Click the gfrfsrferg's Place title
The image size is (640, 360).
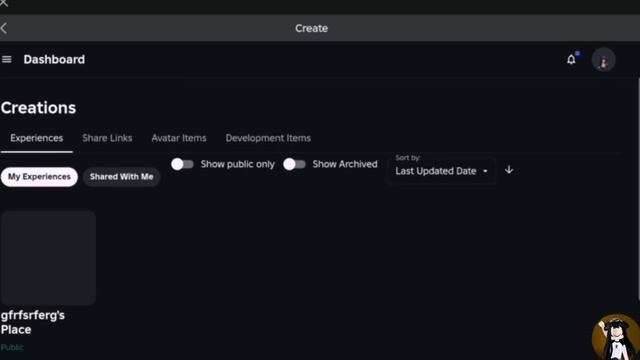click(x=33, y=322)
